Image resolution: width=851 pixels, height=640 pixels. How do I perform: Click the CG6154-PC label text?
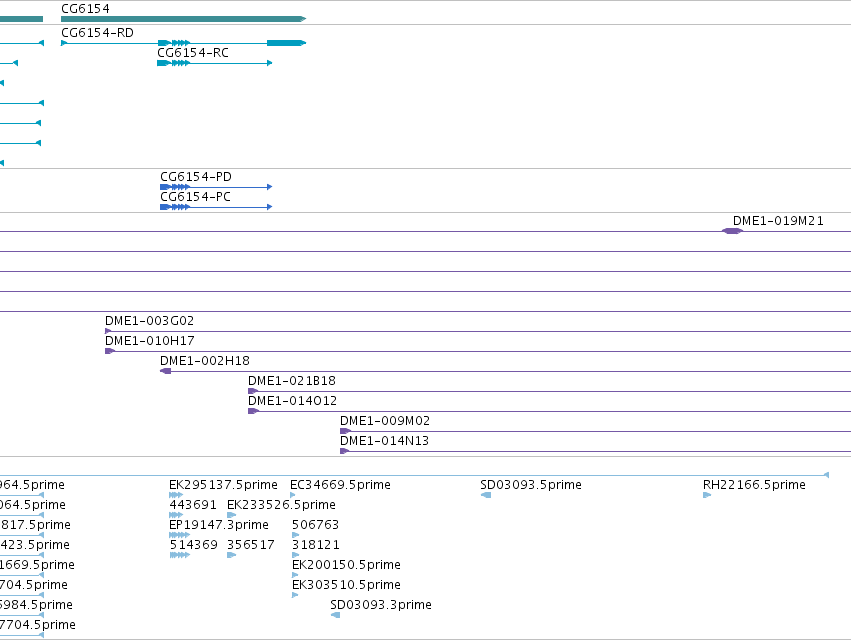(195, 197)
